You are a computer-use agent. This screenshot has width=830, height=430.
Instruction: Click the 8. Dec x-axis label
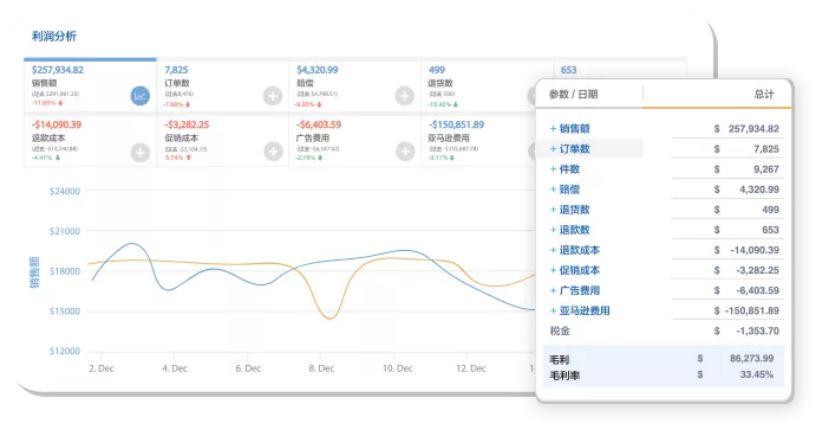point(322,368)
